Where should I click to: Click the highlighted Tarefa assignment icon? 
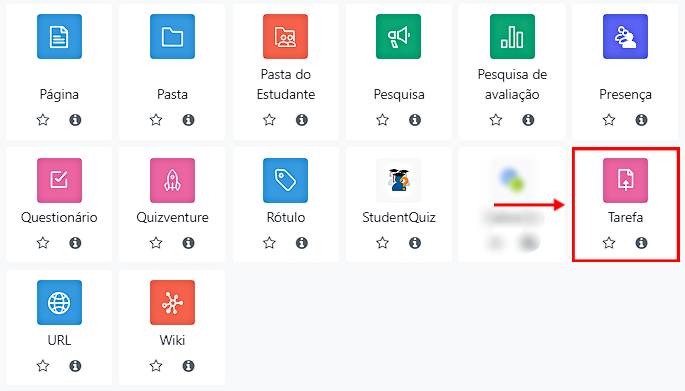tap(625, 180)
